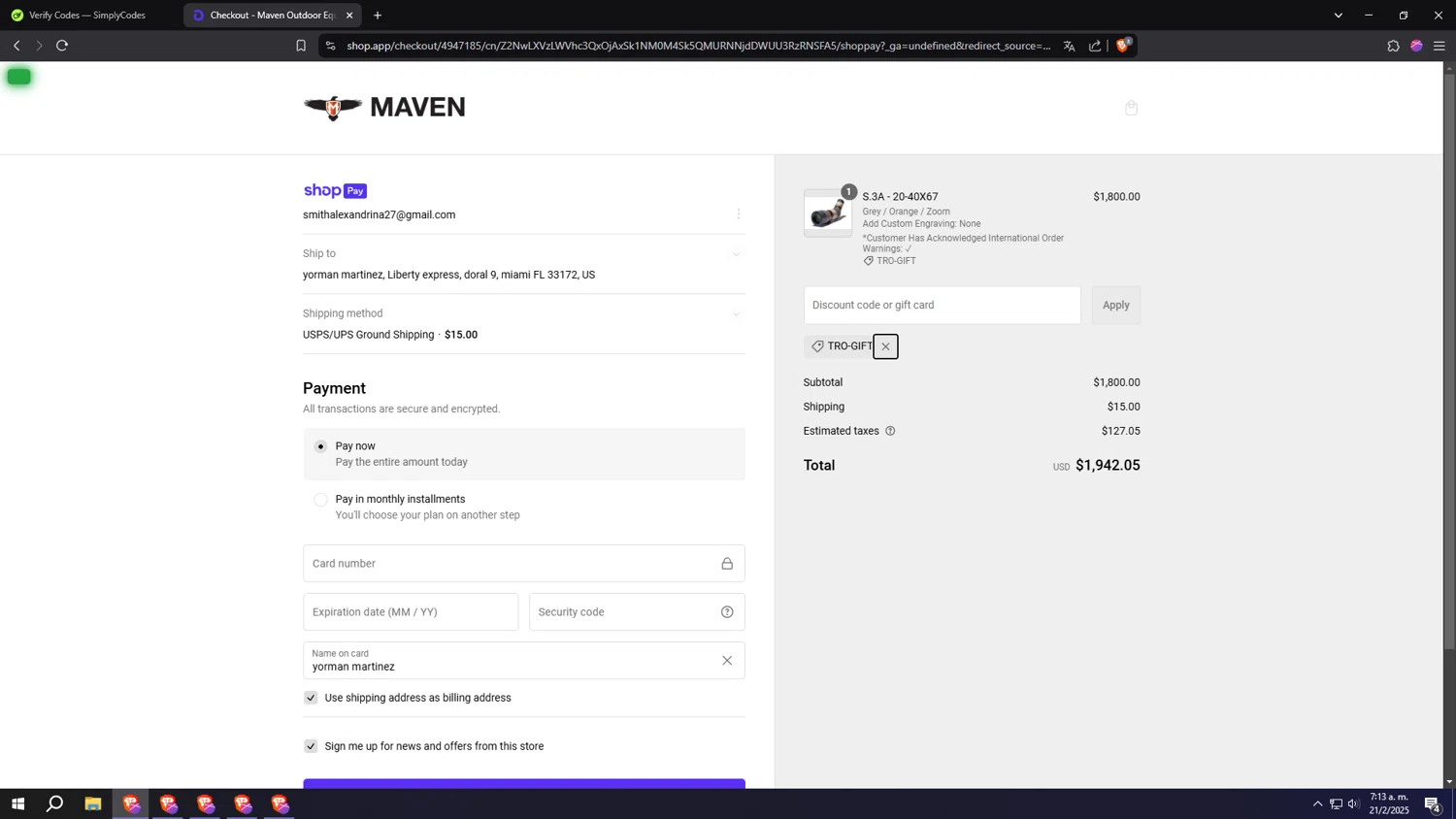1456x819 pixels.
Task: Close the Checkout - Maven tab
Action: (x=349, y=16)
